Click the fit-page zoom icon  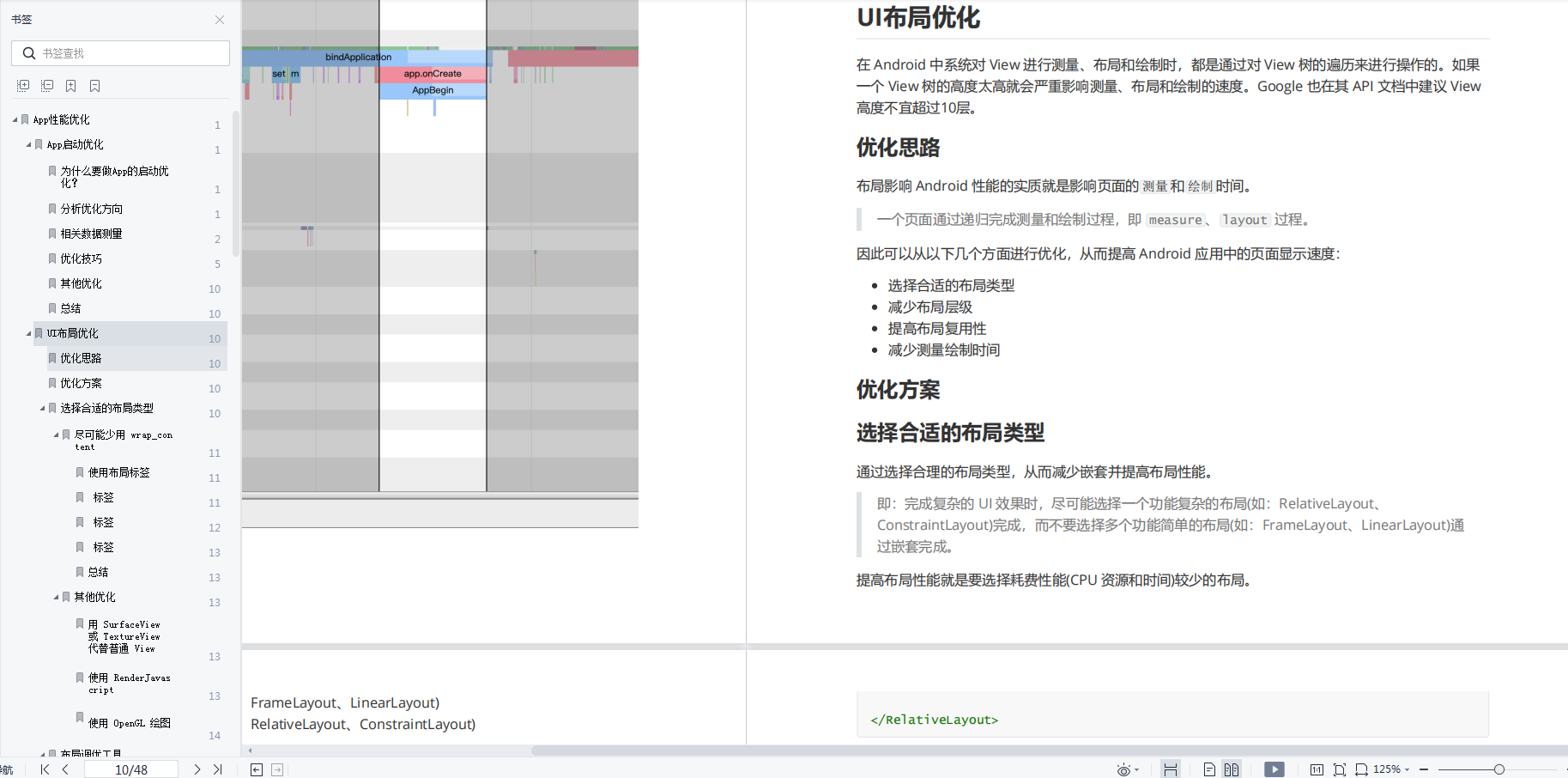tap(1340, 769)
